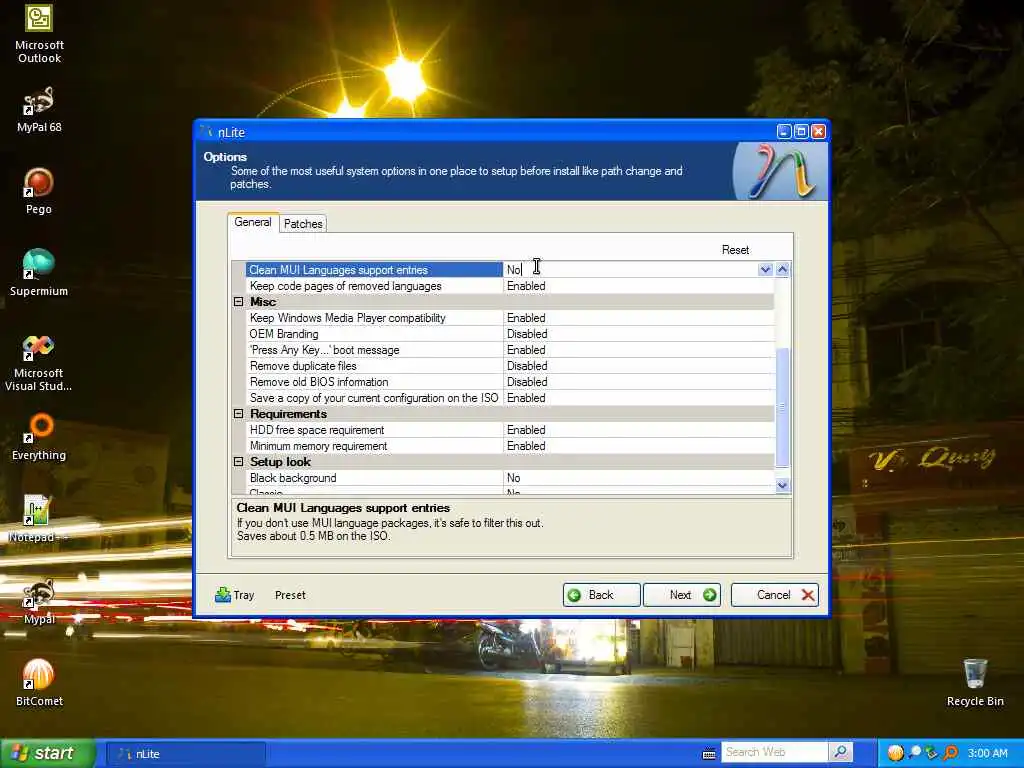The height and width of the screenshot is (768, 1024).
Task: Click Disabled value for Remove duplicate files
Action: tap(527, 366)
